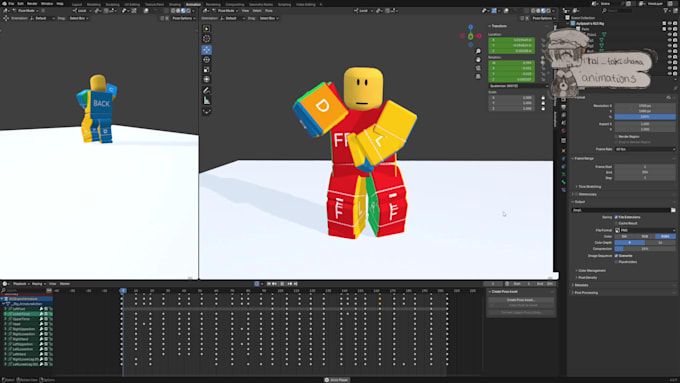Click output path folder browse icon

click(x=673, y=210)
